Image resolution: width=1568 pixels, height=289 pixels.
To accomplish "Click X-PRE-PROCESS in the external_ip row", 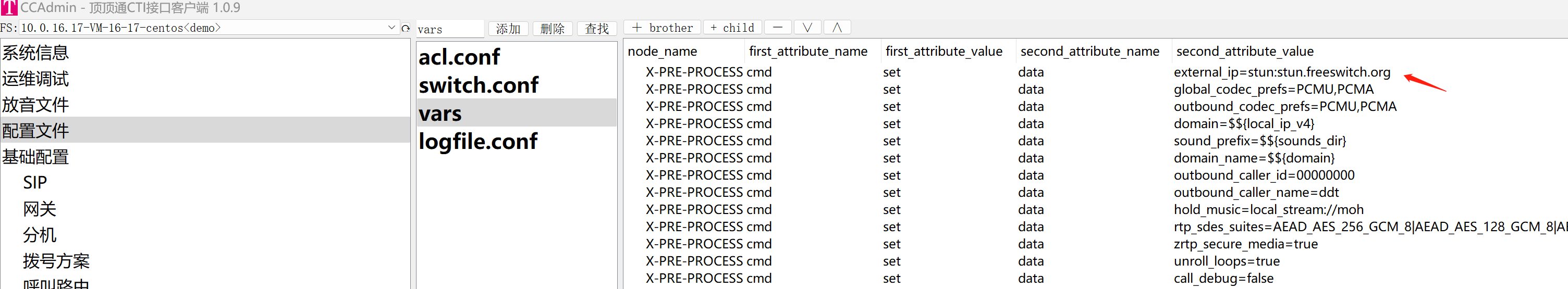I will click(x=694, y=72).
